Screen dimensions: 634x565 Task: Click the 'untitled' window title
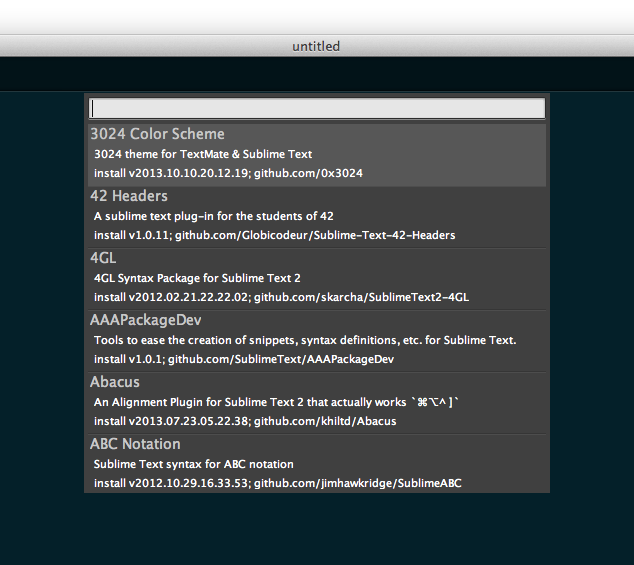(x=316, y=46)
